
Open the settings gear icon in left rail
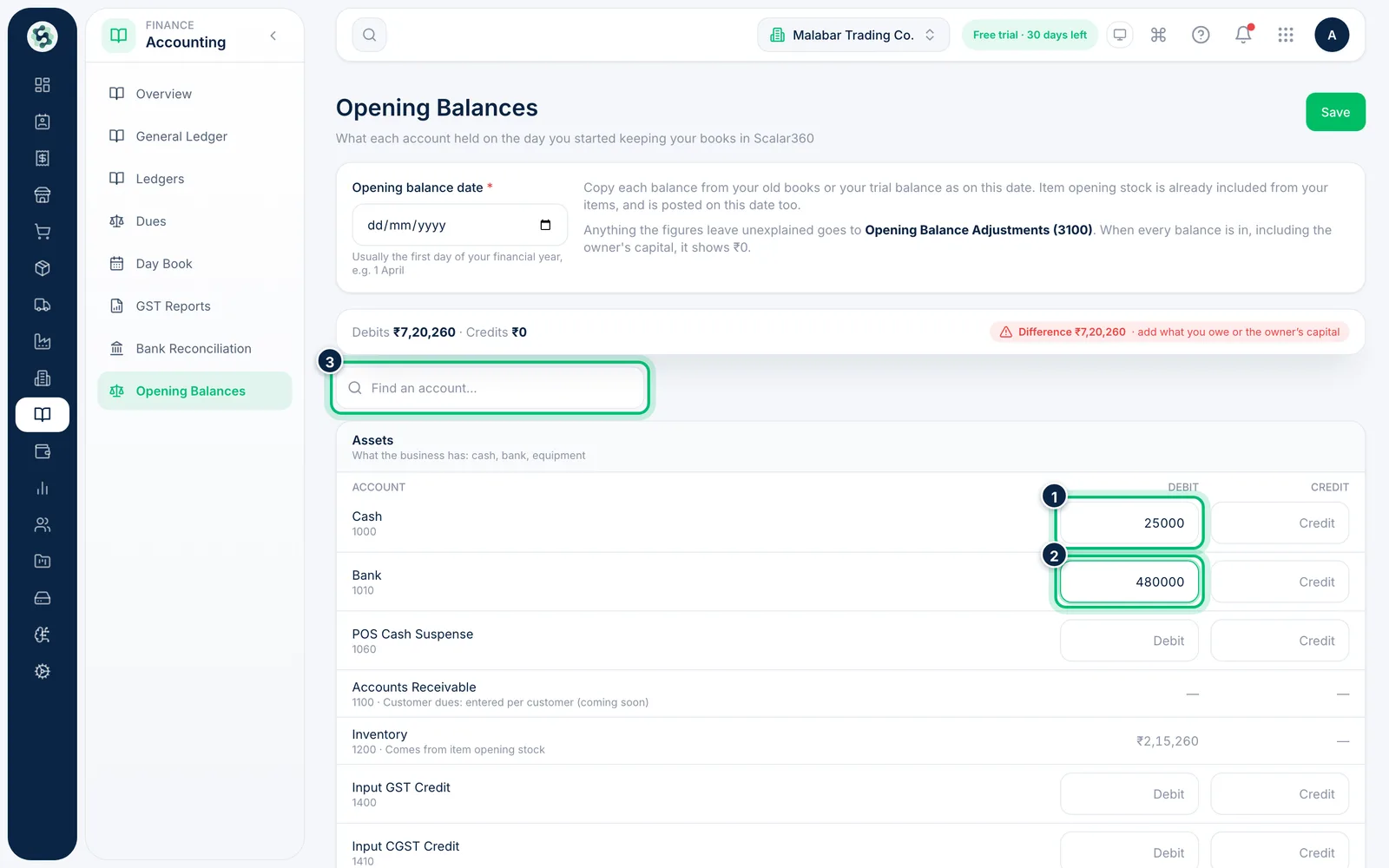[x=42, y=671]
